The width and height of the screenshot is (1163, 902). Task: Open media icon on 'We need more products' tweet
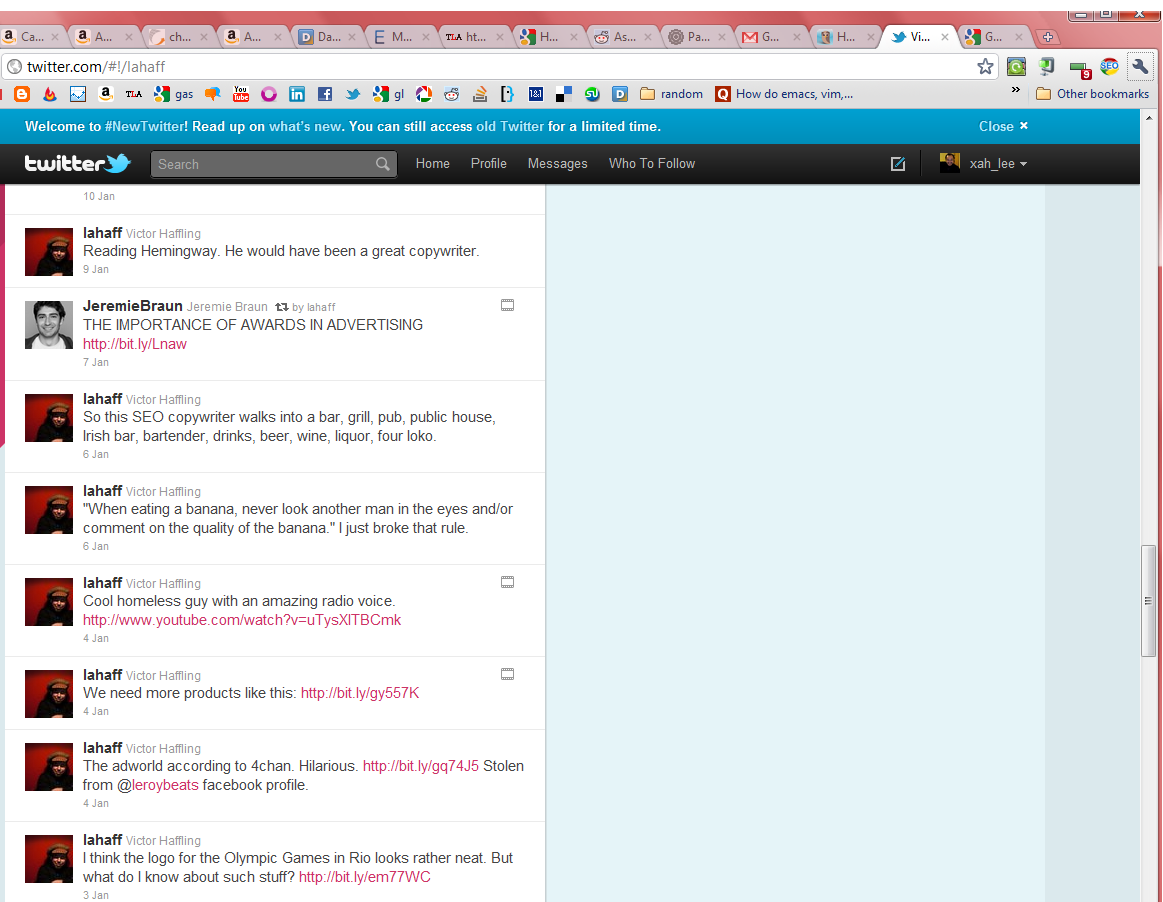[507, 674]
